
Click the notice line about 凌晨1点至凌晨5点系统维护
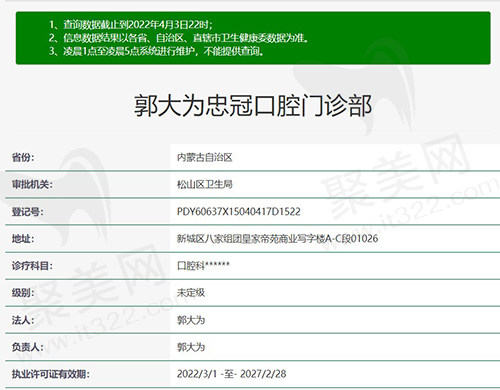click(156, 51)
